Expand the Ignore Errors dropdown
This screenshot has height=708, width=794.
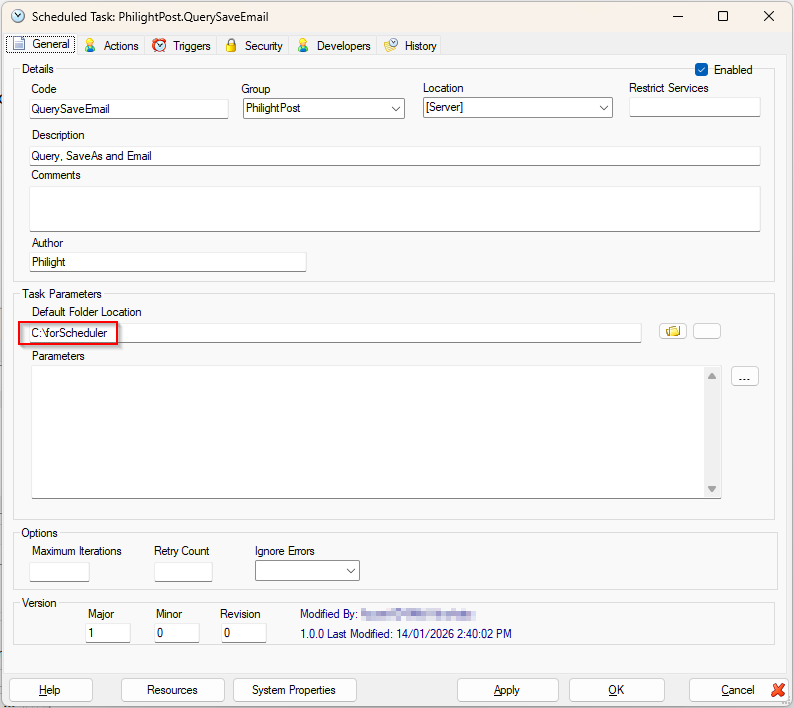click(x=307, y=571)
